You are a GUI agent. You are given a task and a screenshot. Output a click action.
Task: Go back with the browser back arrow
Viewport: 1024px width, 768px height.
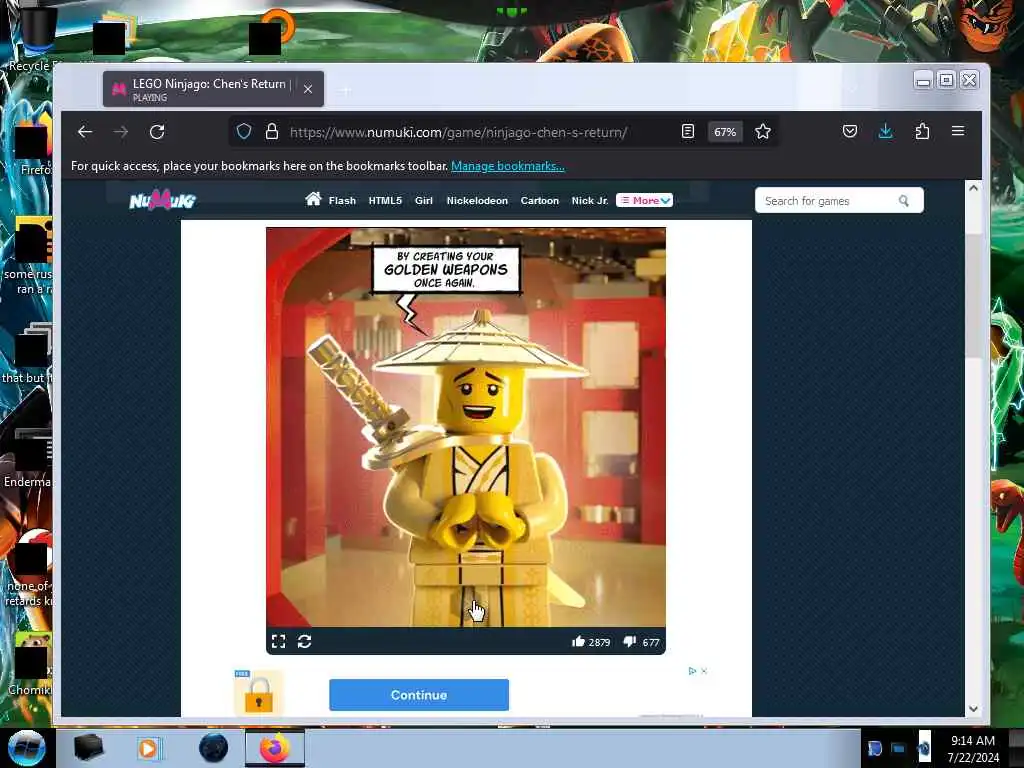(x=85, y=132)
